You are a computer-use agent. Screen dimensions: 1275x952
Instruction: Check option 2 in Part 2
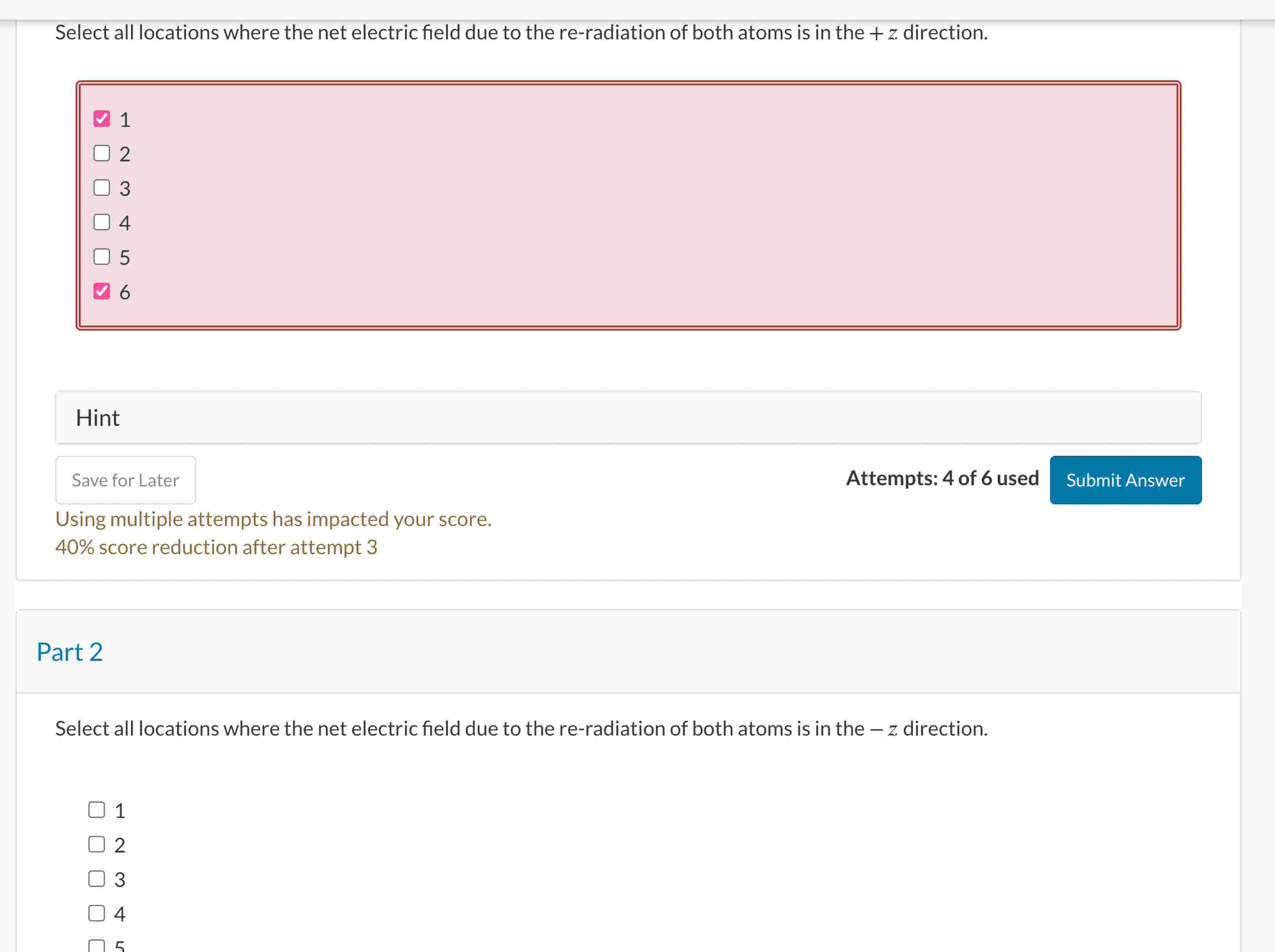click(x=97, y=844)
